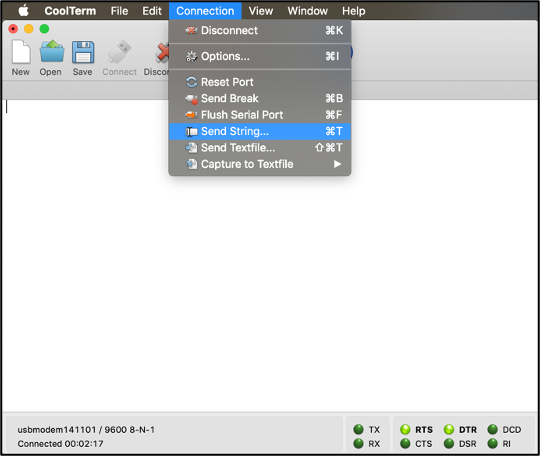
Task: Choose Flush Serial Port
Action: (x=260, y=115)
